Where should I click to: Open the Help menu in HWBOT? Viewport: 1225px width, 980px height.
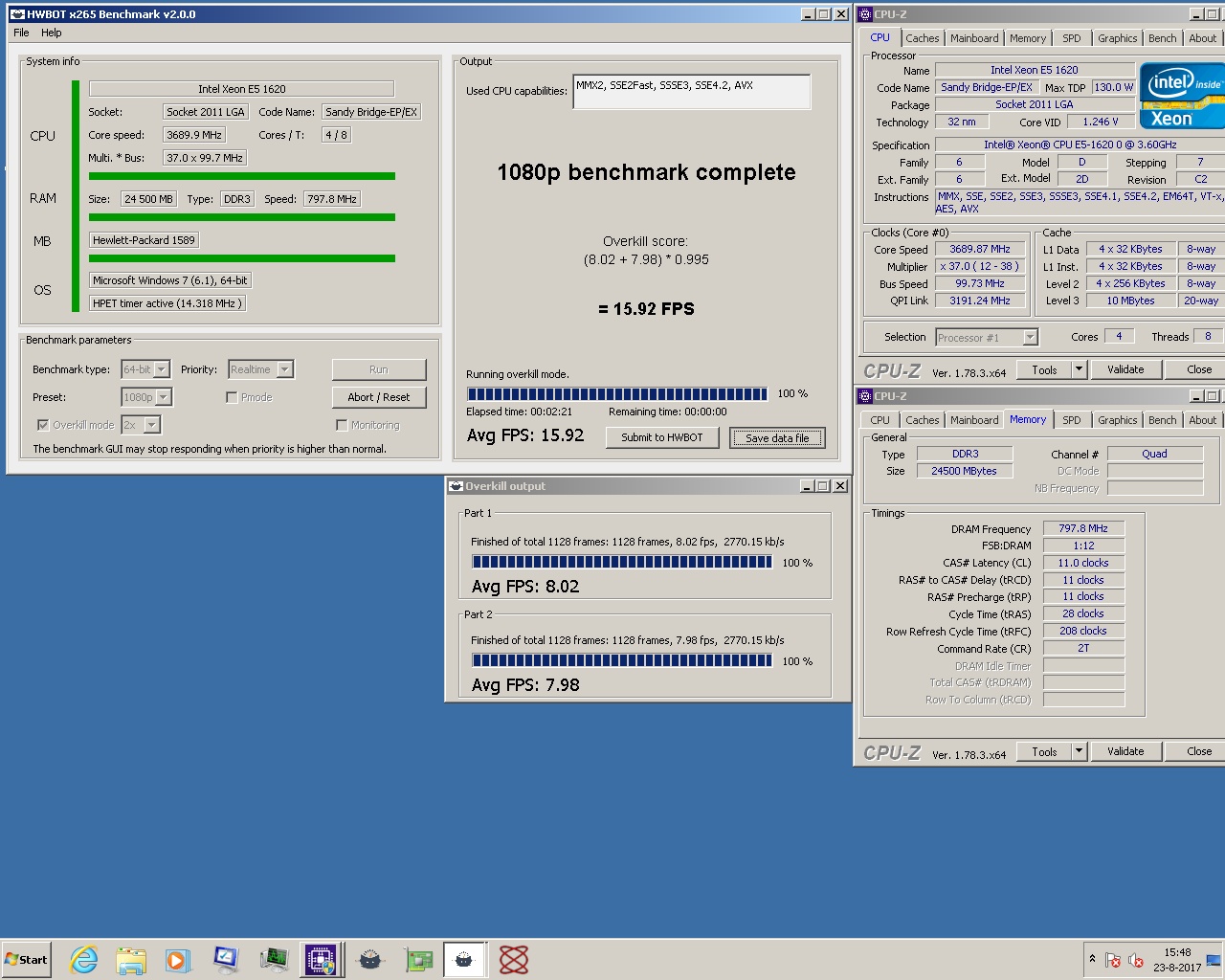pos(51,33)
